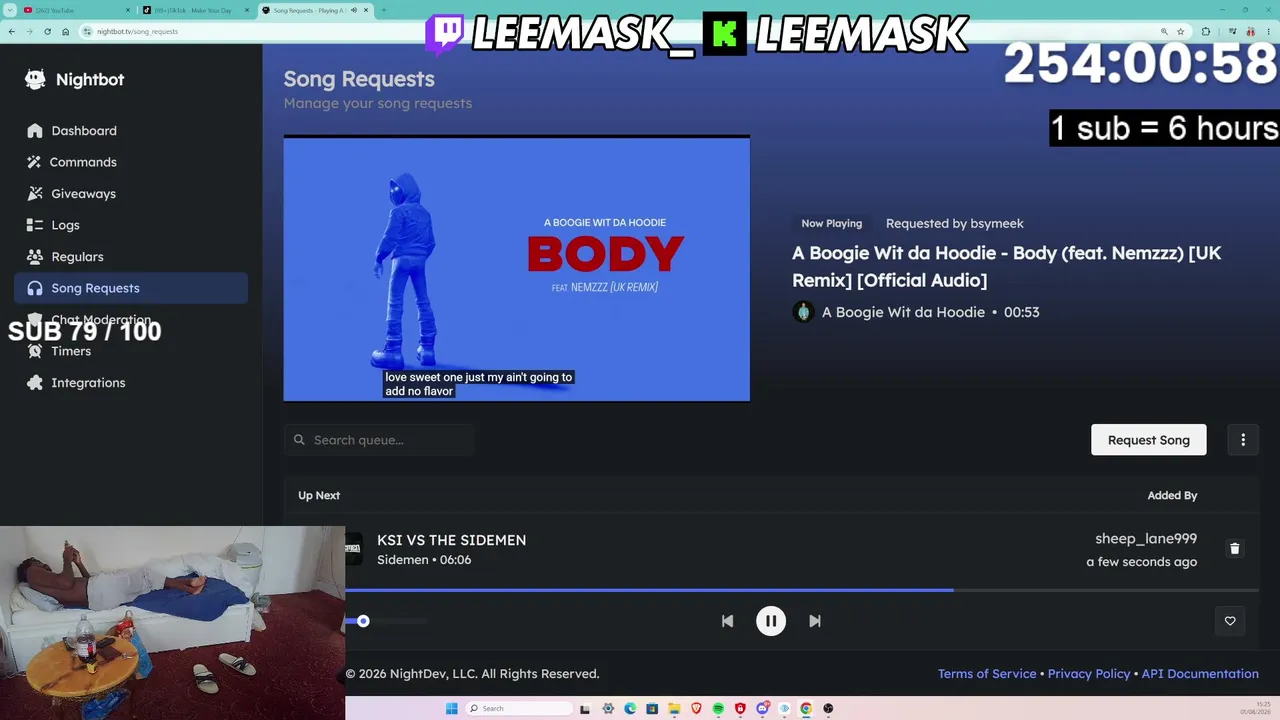Image resolution: width=1280 pixels, height=720 pixels.
Task: Open Giveaways section
Action: (x=131, y=194)
